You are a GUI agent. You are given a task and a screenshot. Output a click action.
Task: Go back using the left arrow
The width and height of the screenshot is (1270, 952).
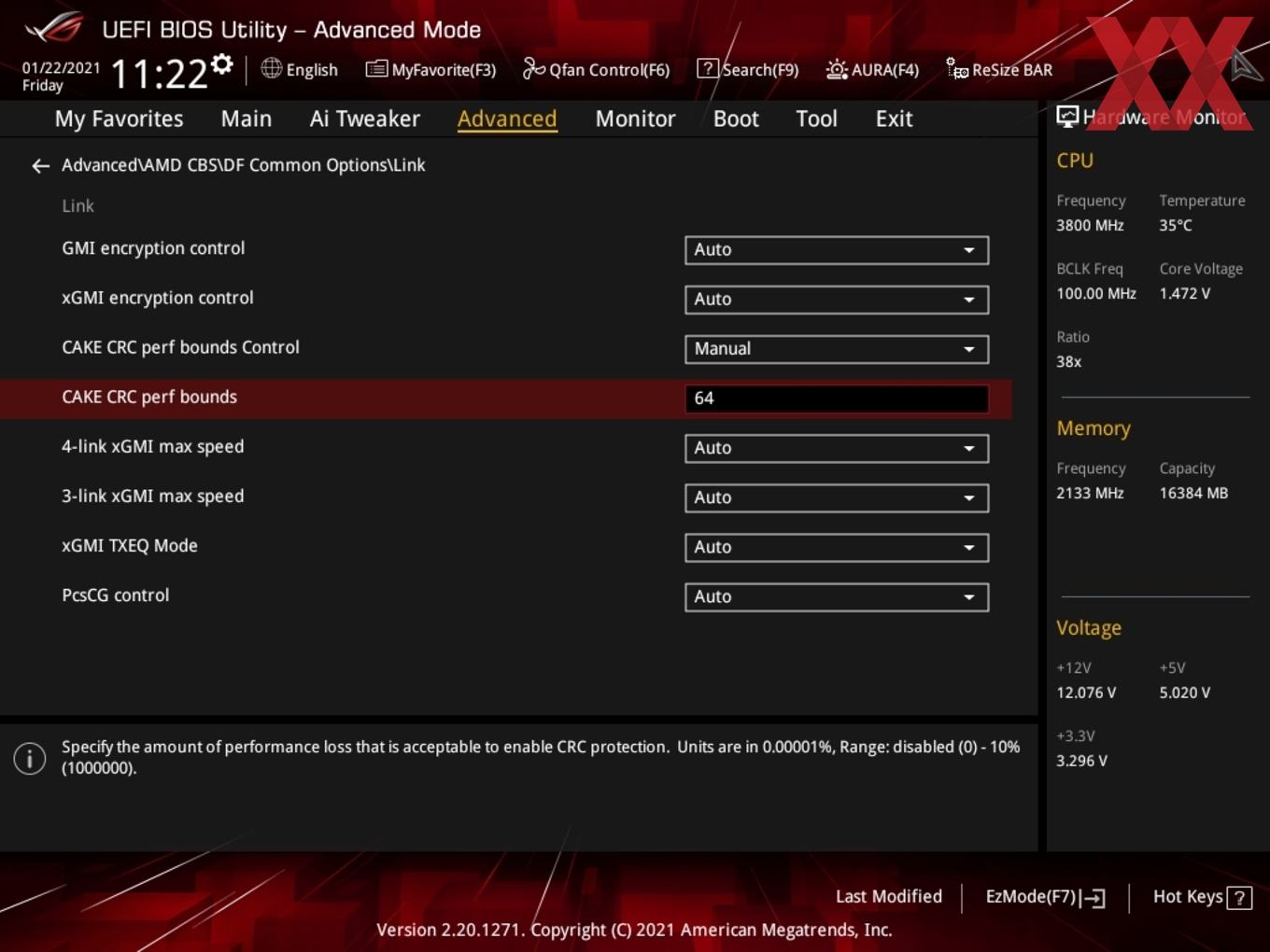click(x=40, y=166)
